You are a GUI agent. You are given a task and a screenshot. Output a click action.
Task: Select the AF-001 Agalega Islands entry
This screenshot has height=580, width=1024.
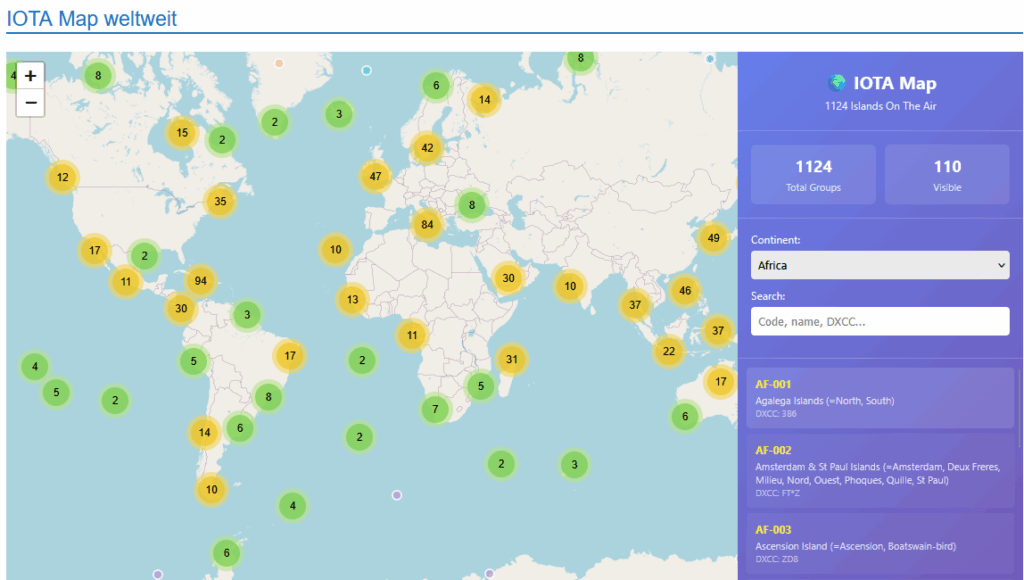[x=879, y=397]
